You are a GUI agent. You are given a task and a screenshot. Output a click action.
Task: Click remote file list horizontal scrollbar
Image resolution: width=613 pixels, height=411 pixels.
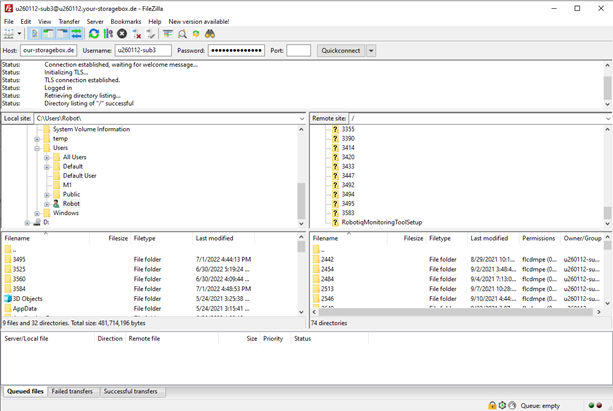[x=456, y=312]
